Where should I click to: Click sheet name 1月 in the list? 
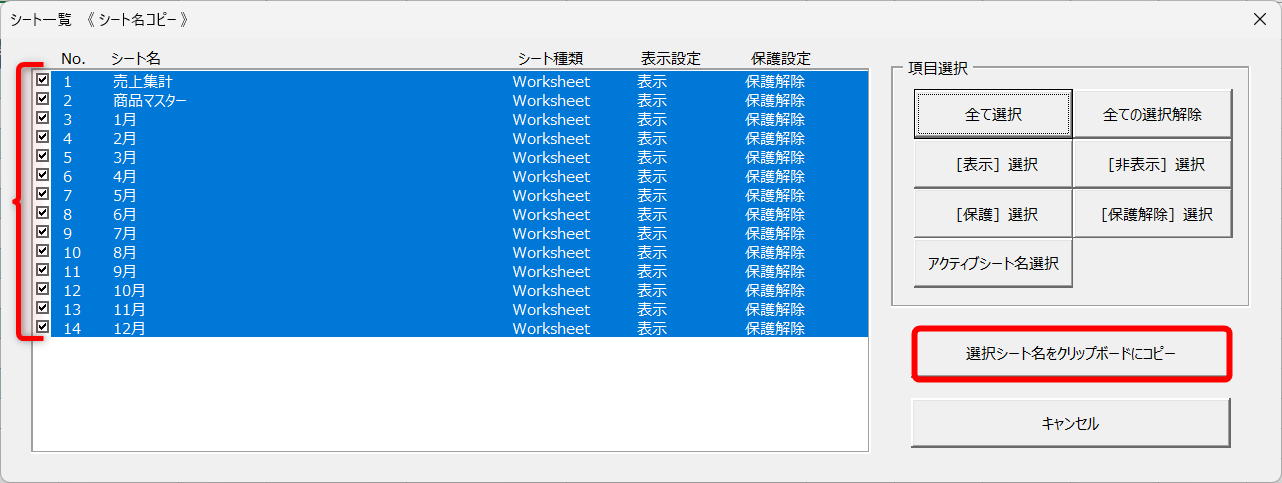click(125, 119)
